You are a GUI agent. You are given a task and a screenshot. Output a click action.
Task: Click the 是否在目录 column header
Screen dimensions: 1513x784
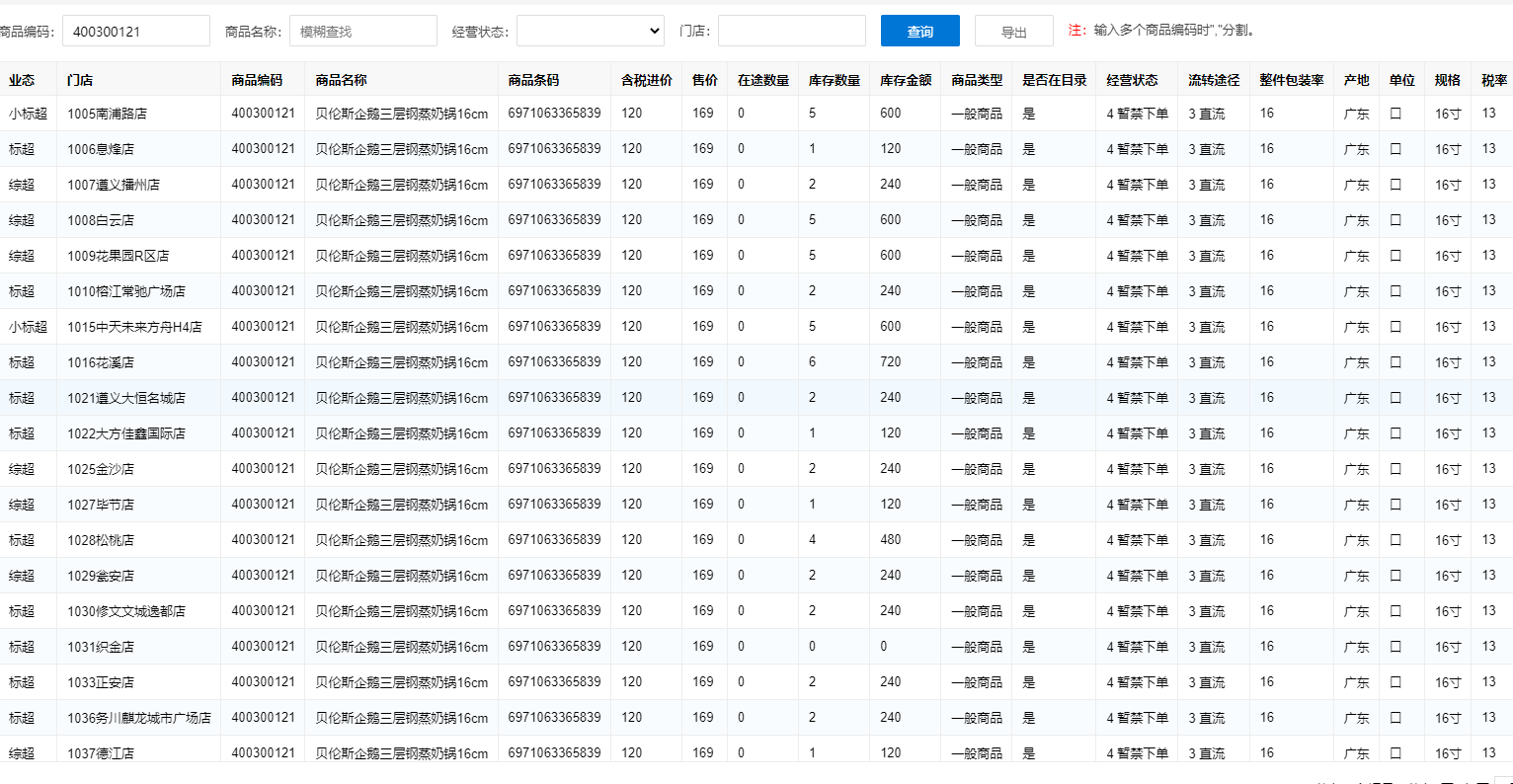click(x=1054, y=80)
